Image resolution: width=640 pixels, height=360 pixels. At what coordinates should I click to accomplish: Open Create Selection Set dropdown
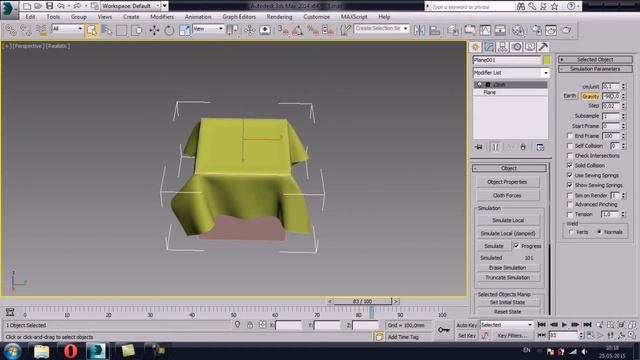coord(381,29)
